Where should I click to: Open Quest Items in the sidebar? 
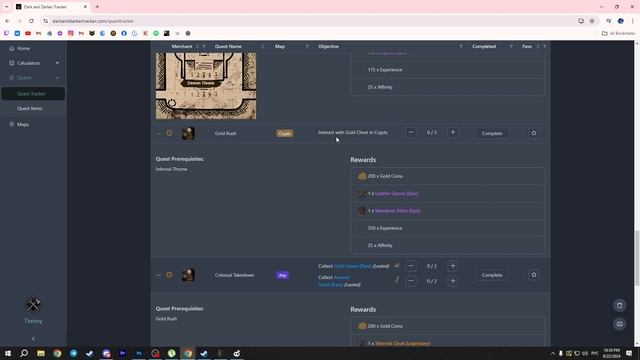33,109
